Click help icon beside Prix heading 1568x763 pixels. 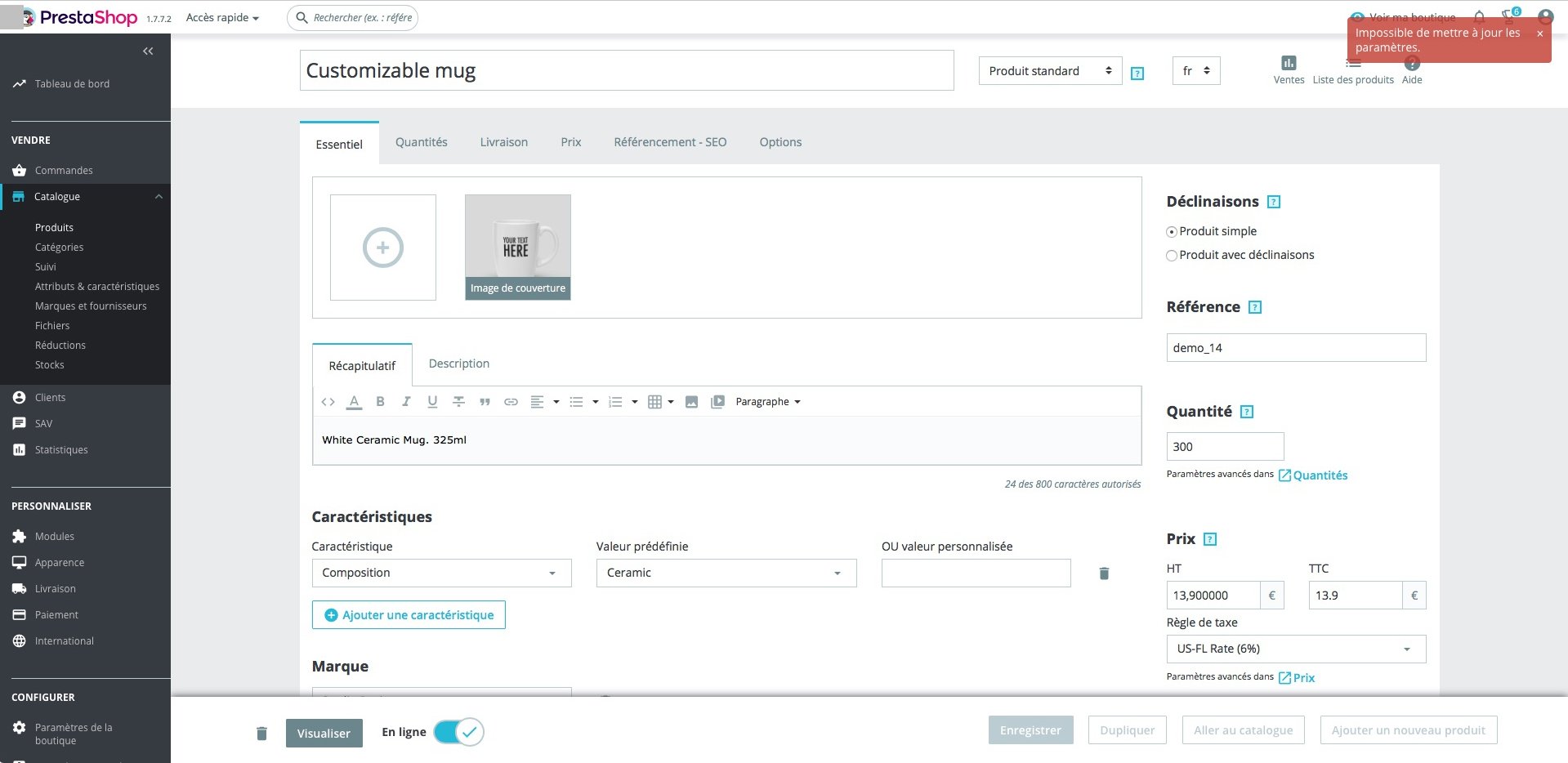click(1210, 539)
